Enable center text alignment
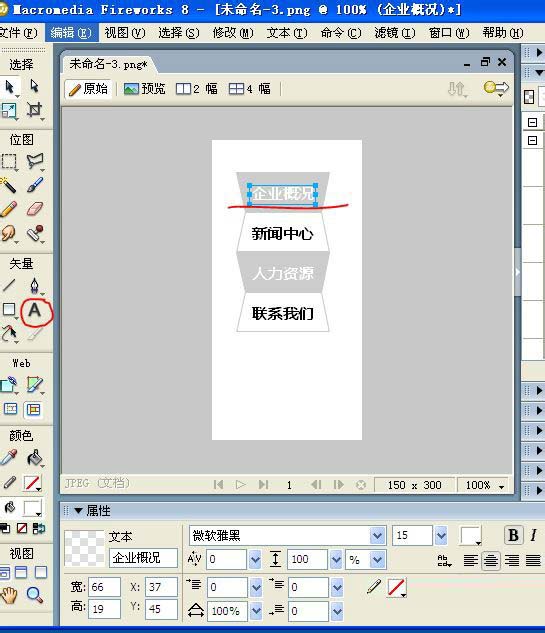The height and width of the screenshot is (633, 545). (491, 560)
